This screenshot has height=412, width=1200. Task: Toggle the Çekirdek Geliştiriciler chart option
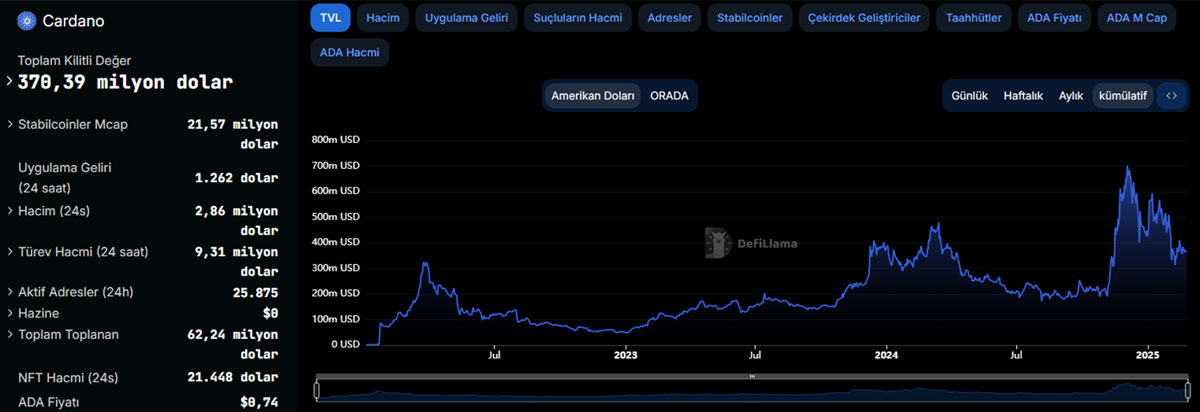click(864, 18)
